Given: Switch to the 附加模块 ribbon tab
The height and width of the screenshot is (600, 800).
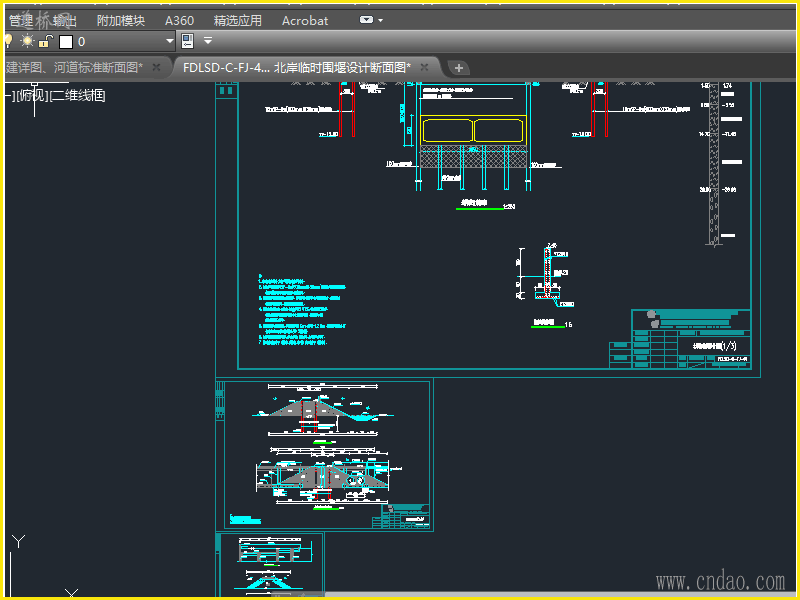Looking at the screenshot, I should (120, 20).
